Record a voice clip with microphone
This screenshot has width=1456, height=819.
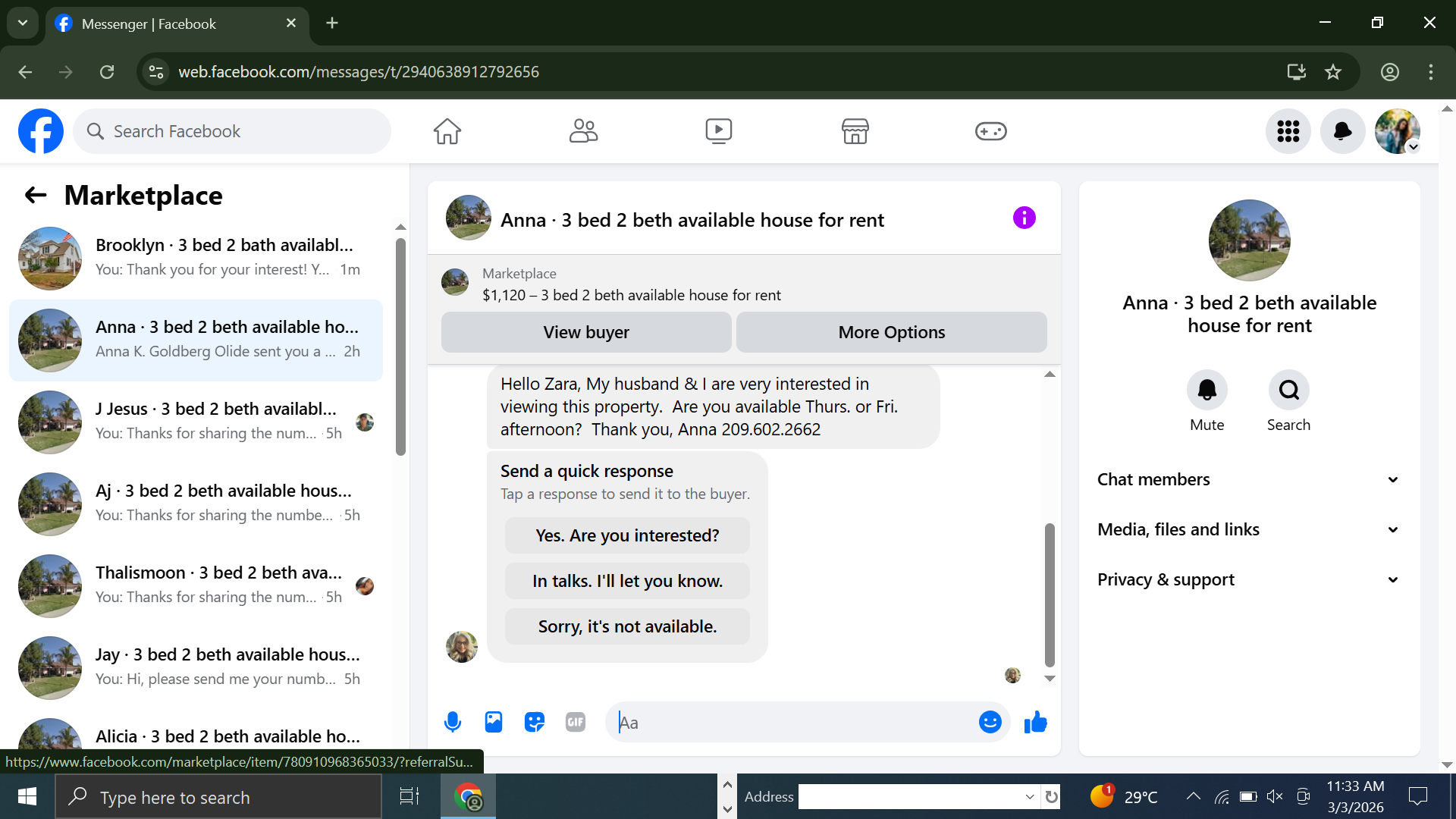[453, 722]
